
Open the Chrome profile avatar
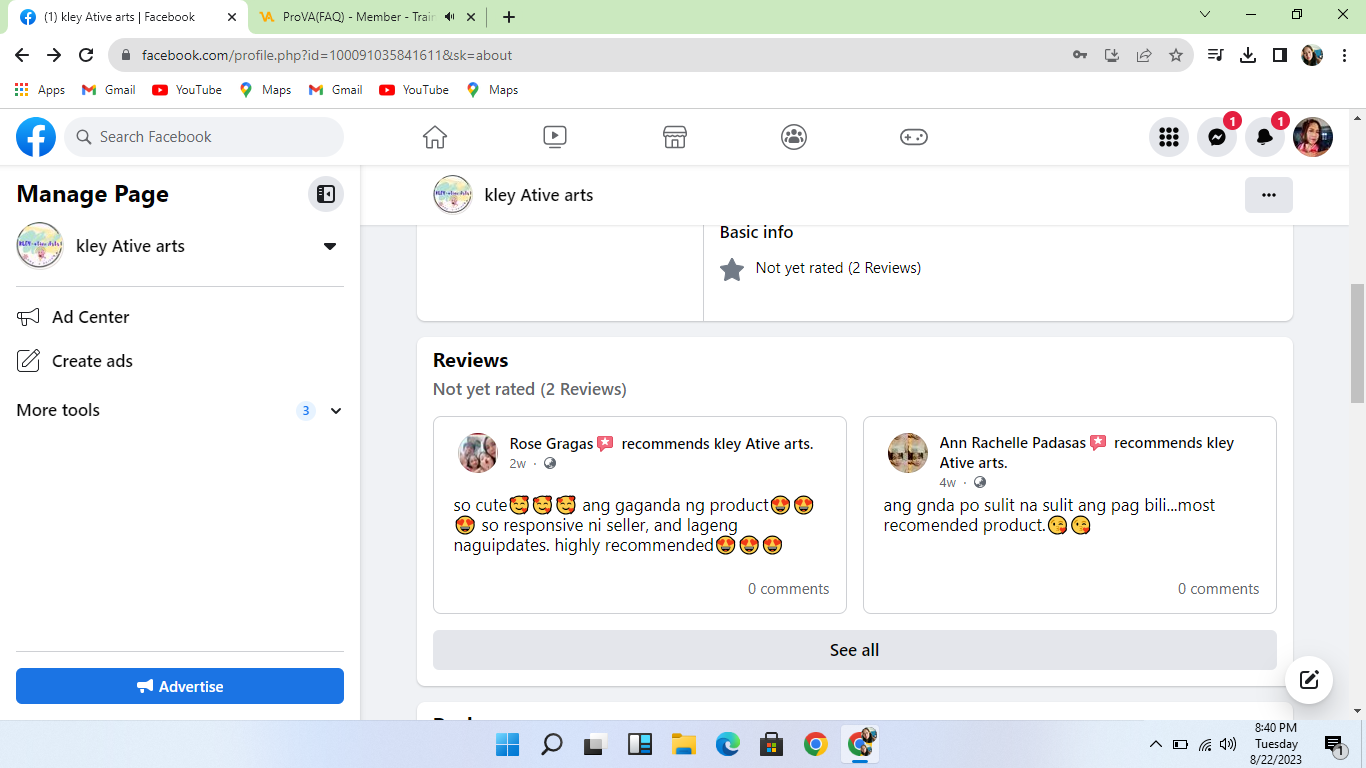point(1312,55)
